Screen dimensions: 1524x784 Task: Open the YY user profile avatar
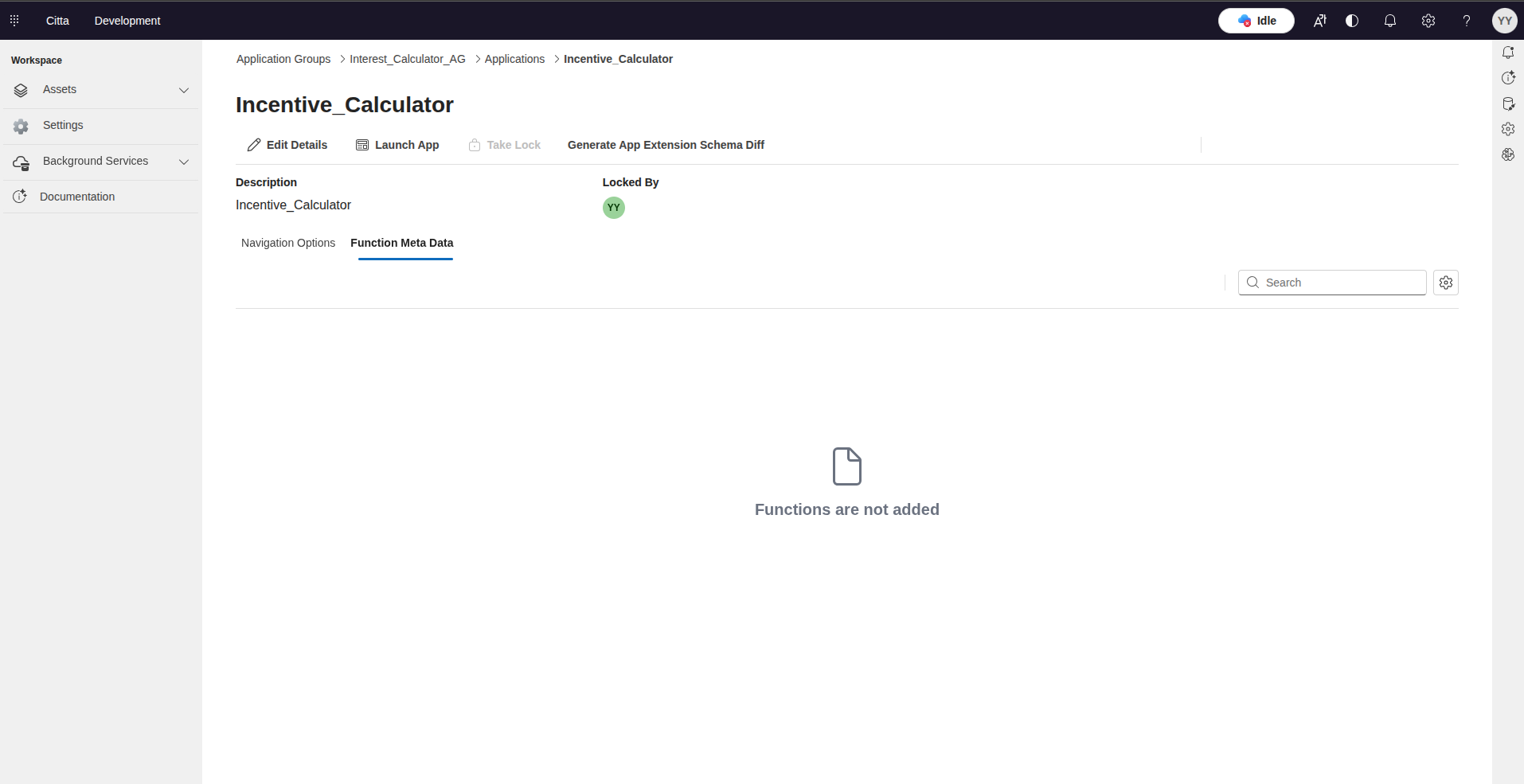coord(1504,21)
